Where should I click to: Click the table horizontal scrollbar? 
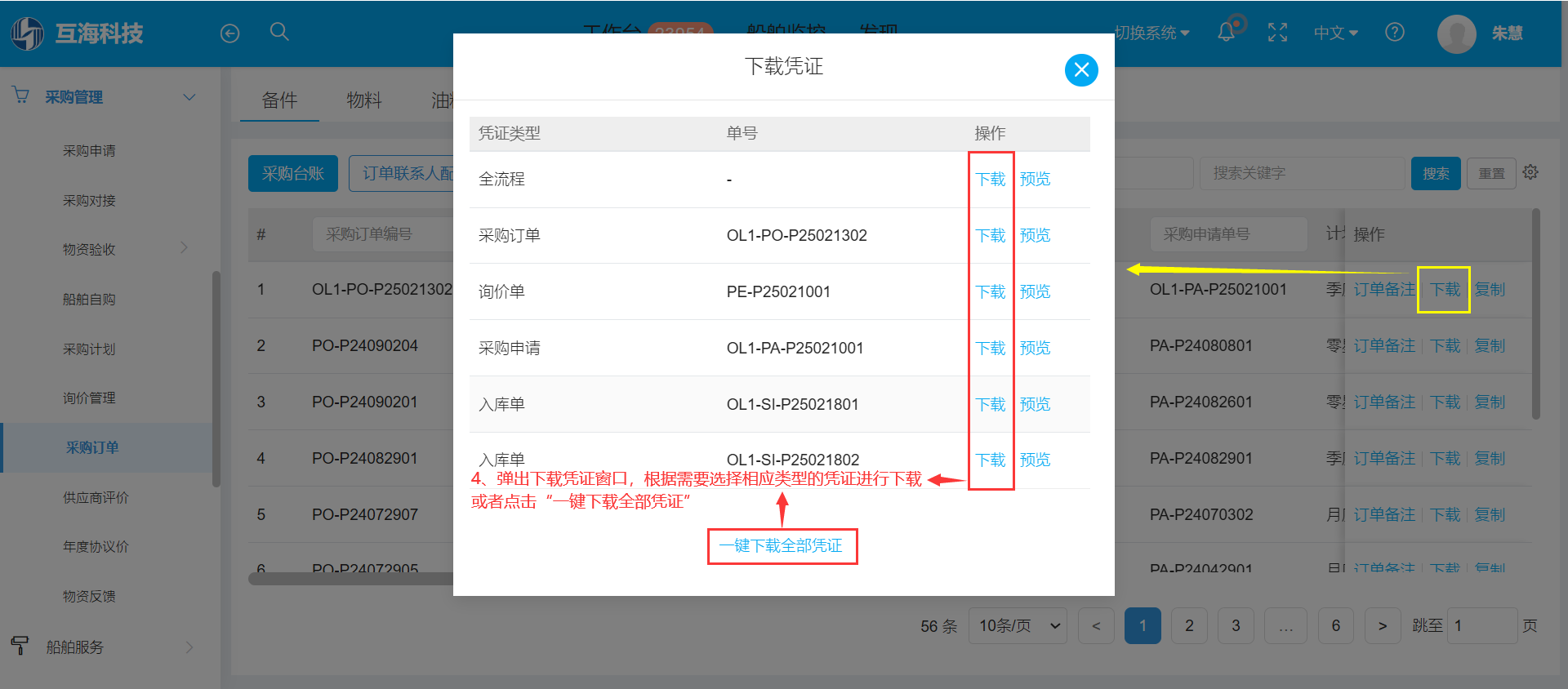coord(351,579)
